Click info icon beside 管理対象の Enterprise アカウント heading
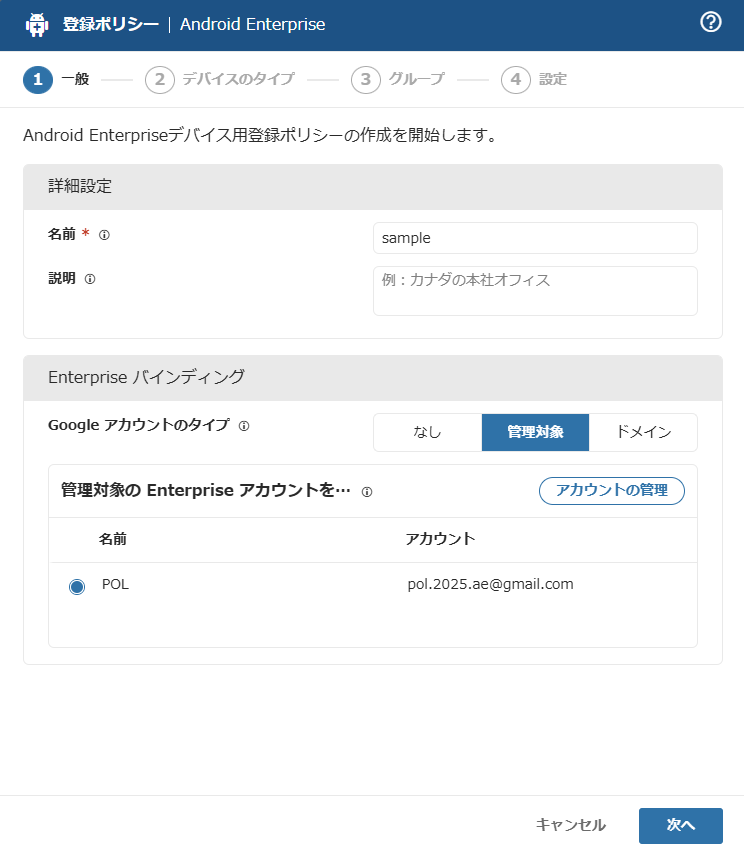744x853 pixels. point(367,492)
